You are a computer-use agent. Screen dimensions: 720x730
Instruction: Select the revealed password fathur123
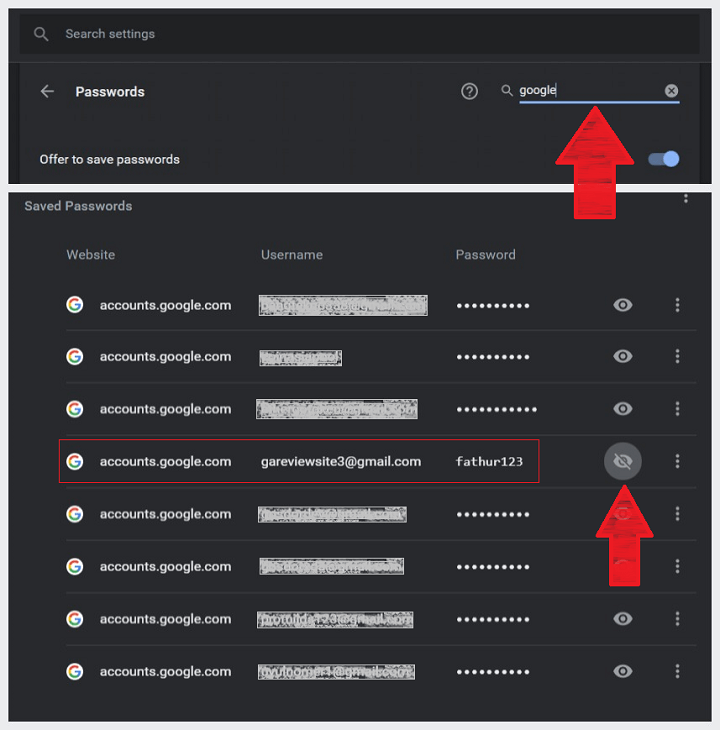click(x=489, y=461)
